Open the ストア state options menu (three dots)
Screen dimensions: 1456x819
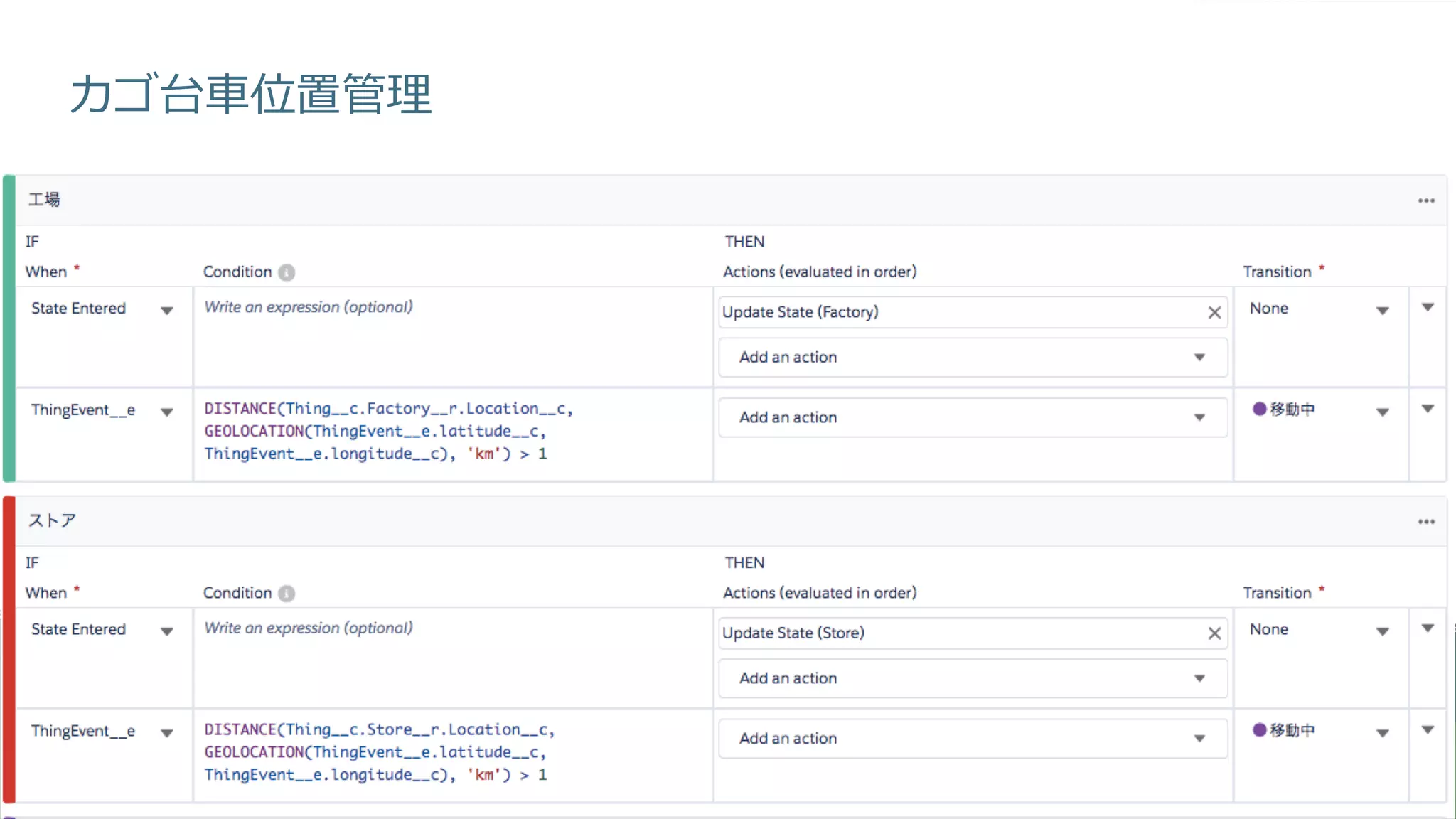pyautogui.click(x=1425, y=522)
